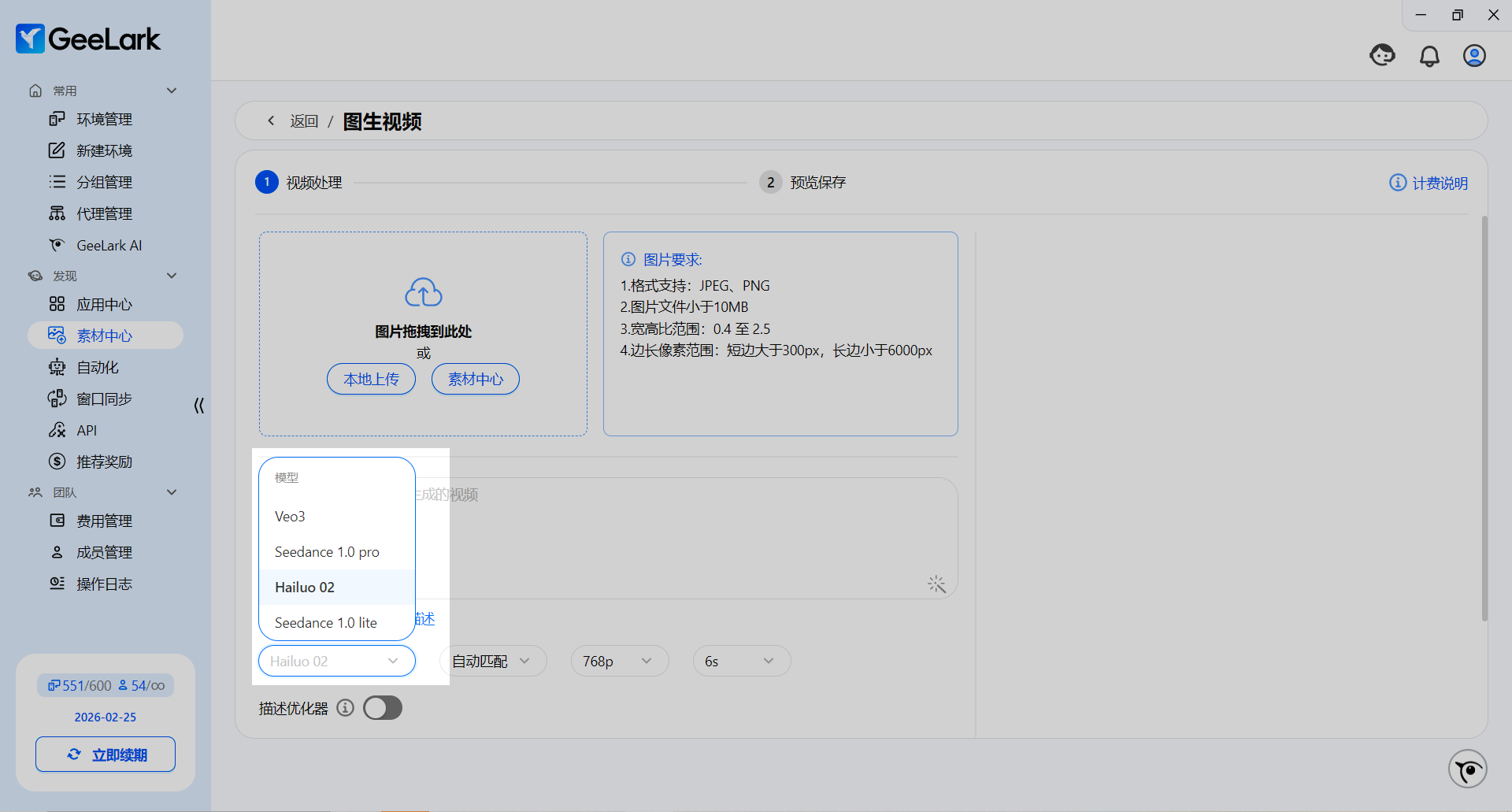Click the AI sparkle icon in prompt box
1512x812 pixels.
[936, 584]
